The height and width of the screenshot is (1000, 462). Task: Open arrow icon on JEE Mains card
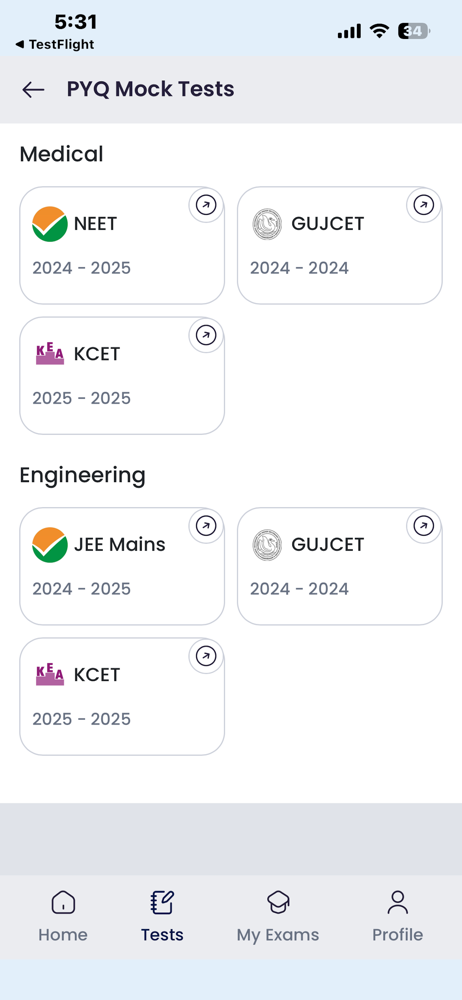206,526
